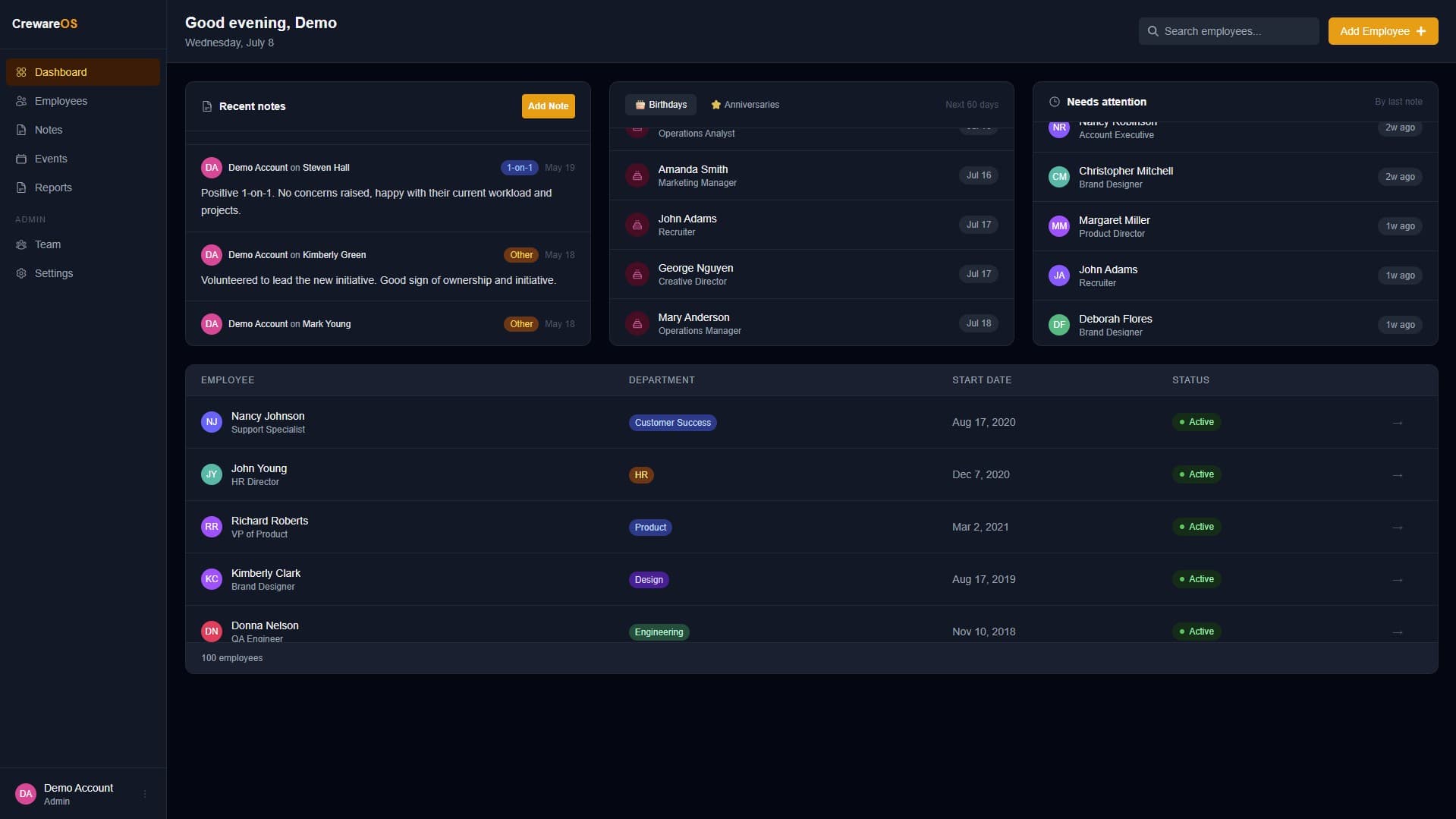
Task: Click the JA avatar in Needs attention
Action: (1058, 276)
